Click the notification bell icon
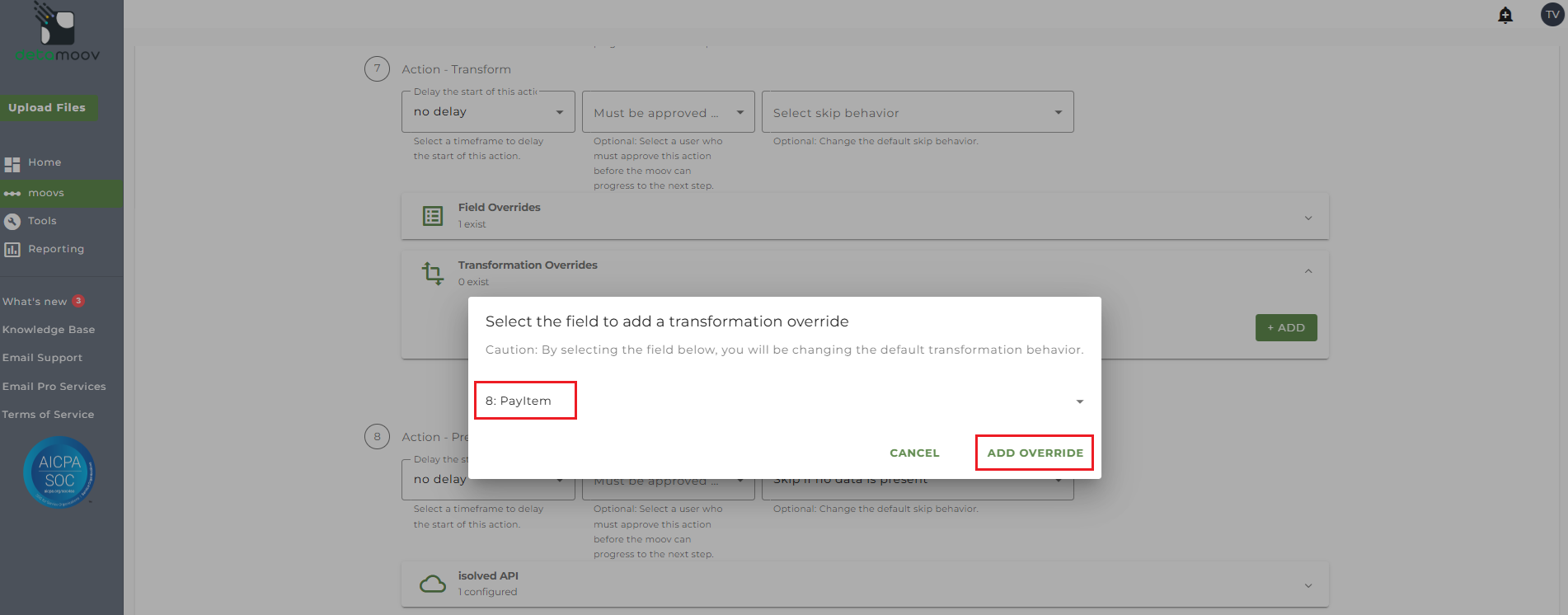The height and width of the screenshot is (615, 1568). coord(1505,15)
